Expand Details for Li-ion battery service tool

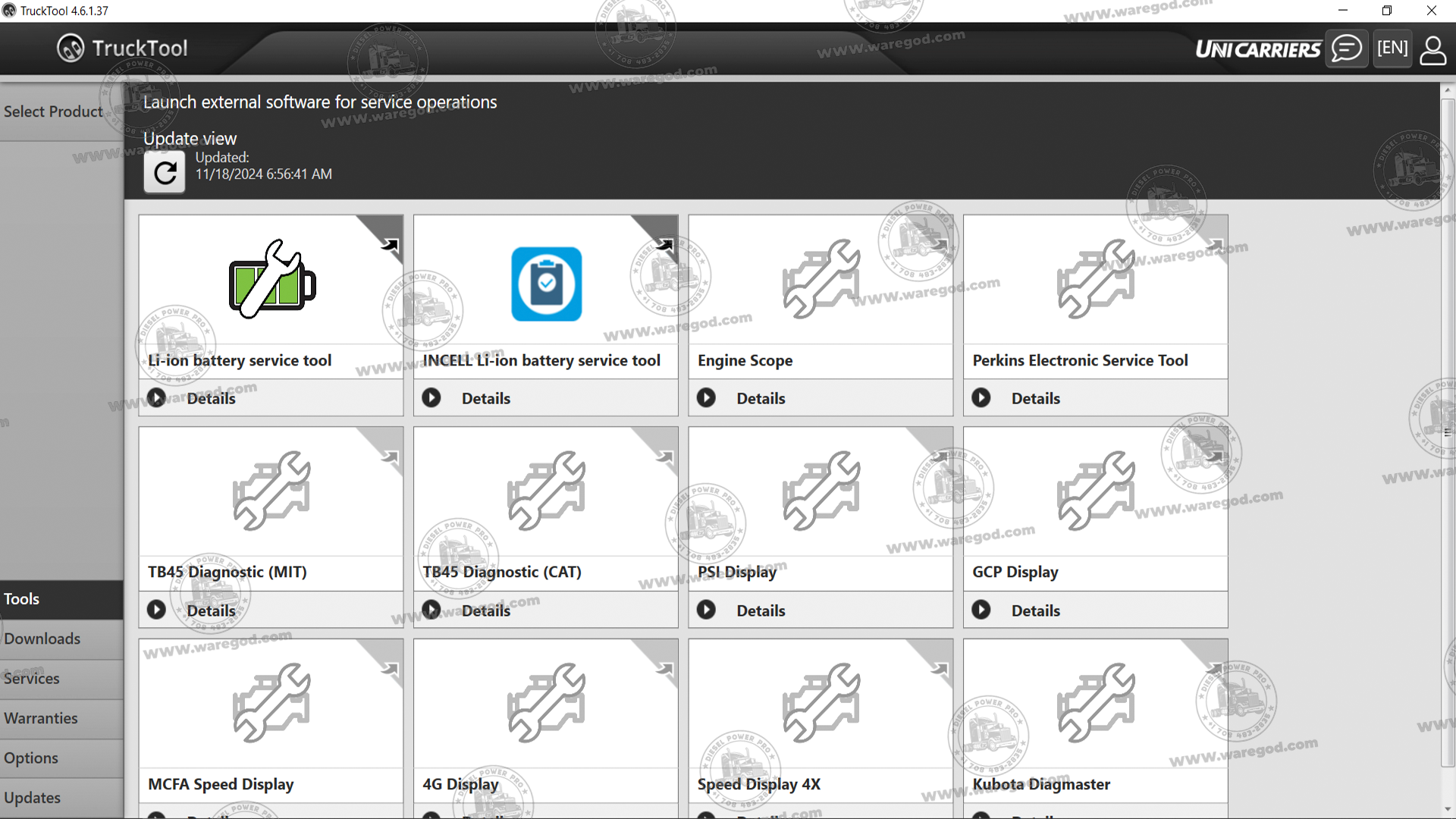[211, 398]
